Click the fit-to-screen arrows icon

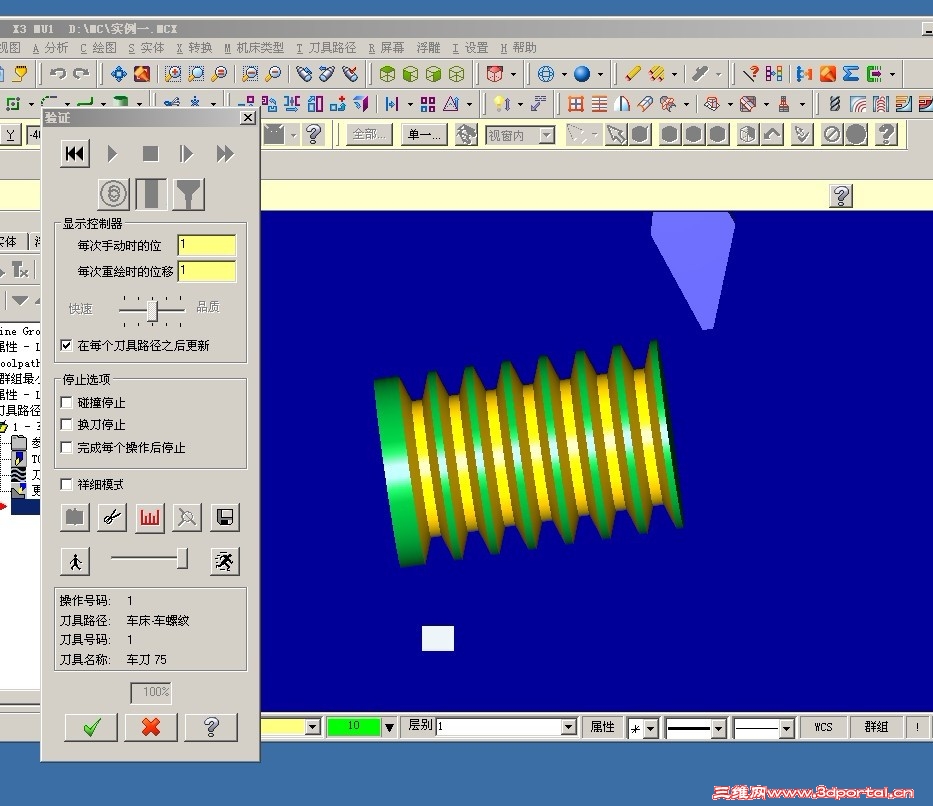coord(118,74)
